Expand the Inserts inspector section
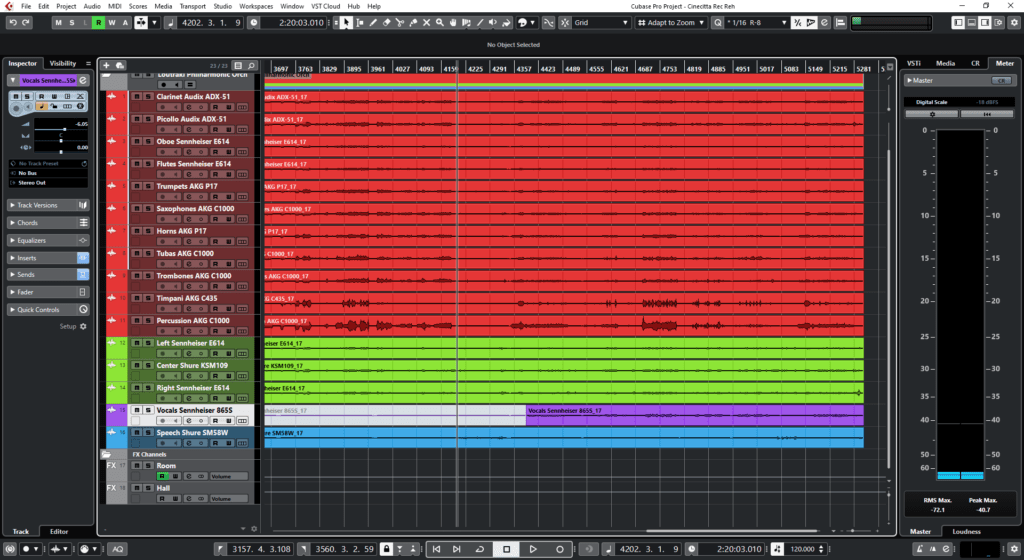 tap(47, 258)
